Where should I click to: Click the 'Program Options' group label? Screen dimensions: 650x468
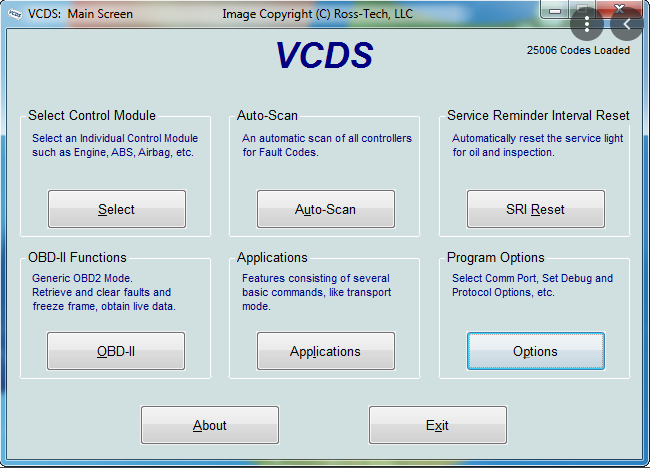point(496,257)
